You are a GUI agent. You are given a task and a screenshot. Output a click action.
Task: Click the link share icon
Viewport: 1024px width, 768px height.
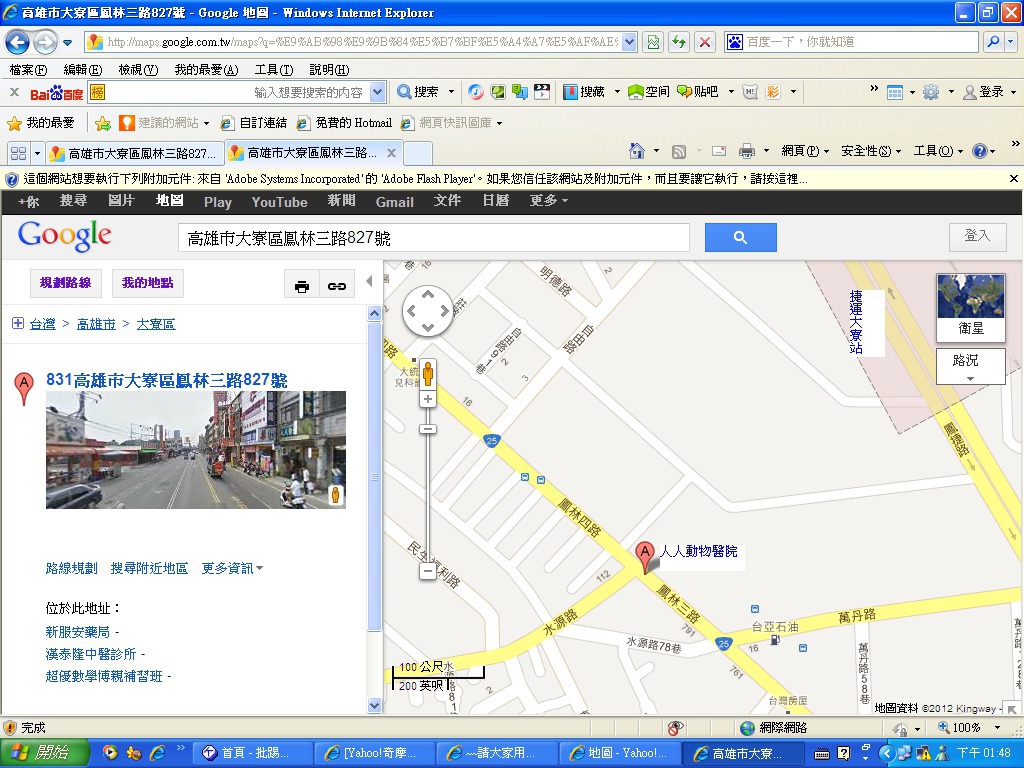[x=337, y=286]
